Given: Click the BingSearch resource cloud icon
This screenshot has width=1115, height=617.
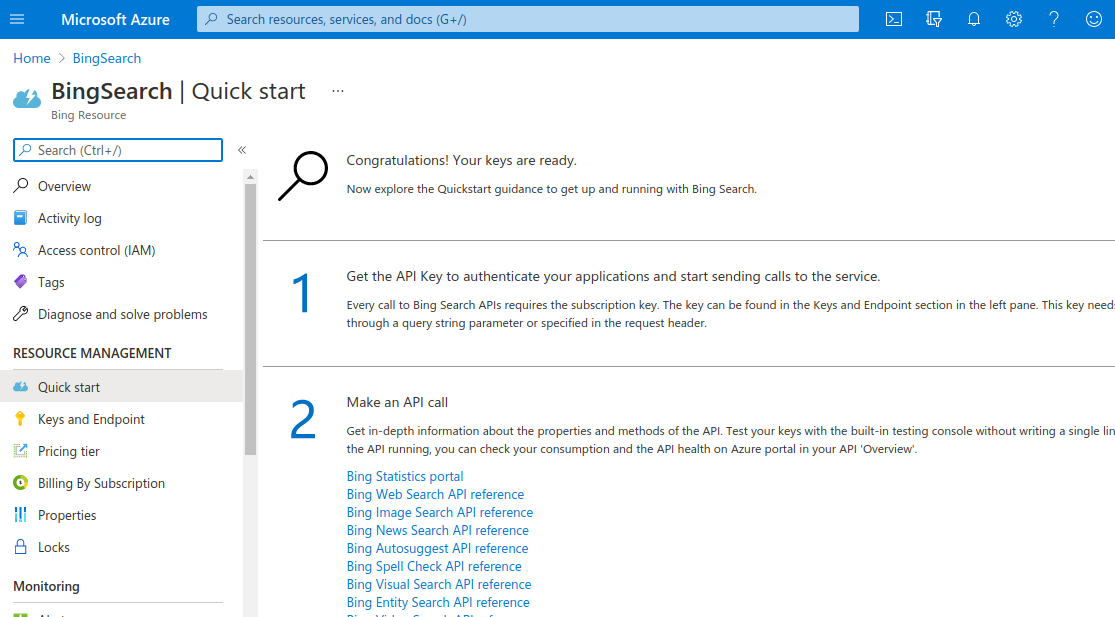Looking at the screenshot, I should 27,99.
